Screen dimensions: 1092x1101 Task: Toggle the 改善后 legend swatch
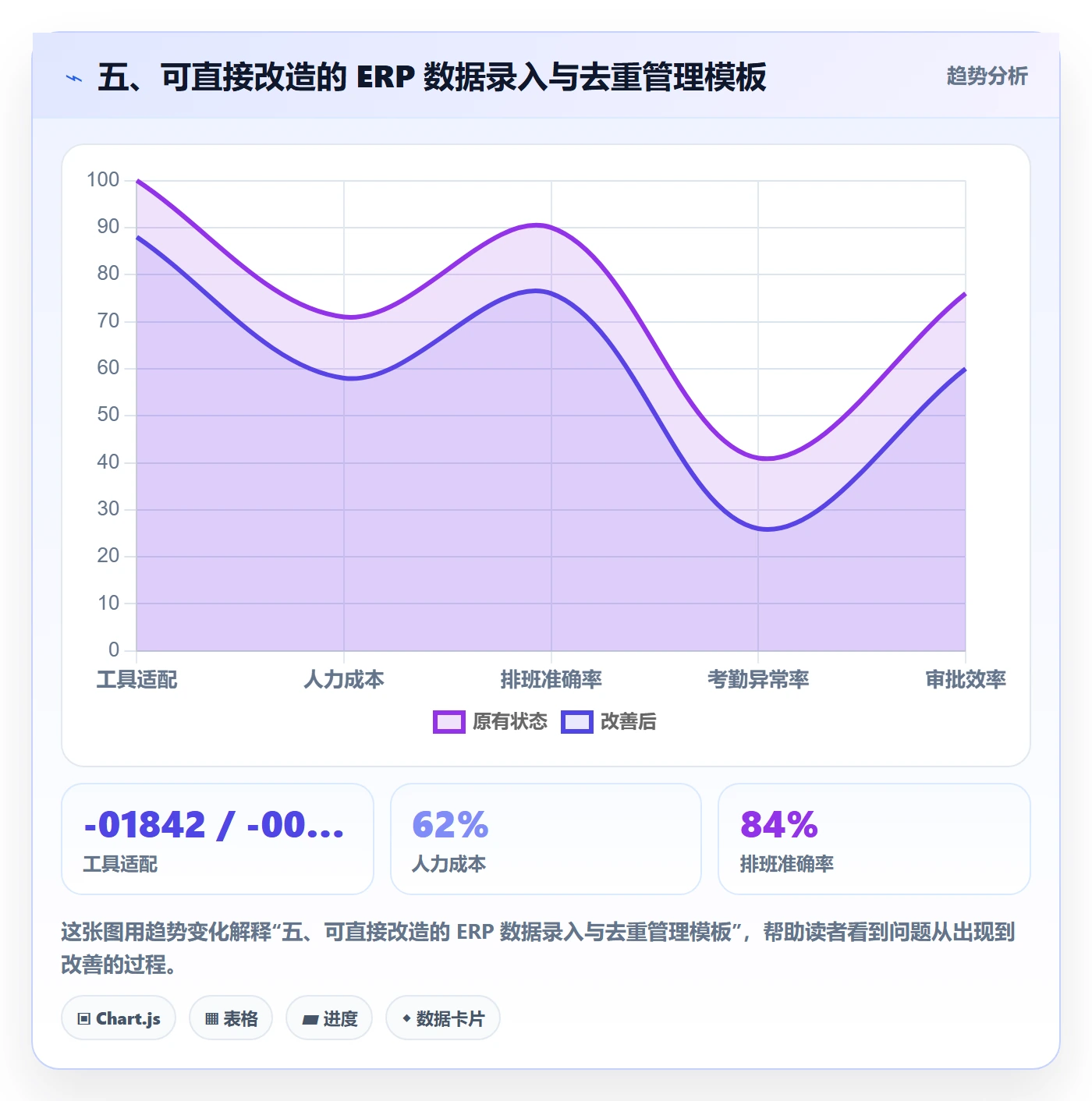[x=577, y=722]
